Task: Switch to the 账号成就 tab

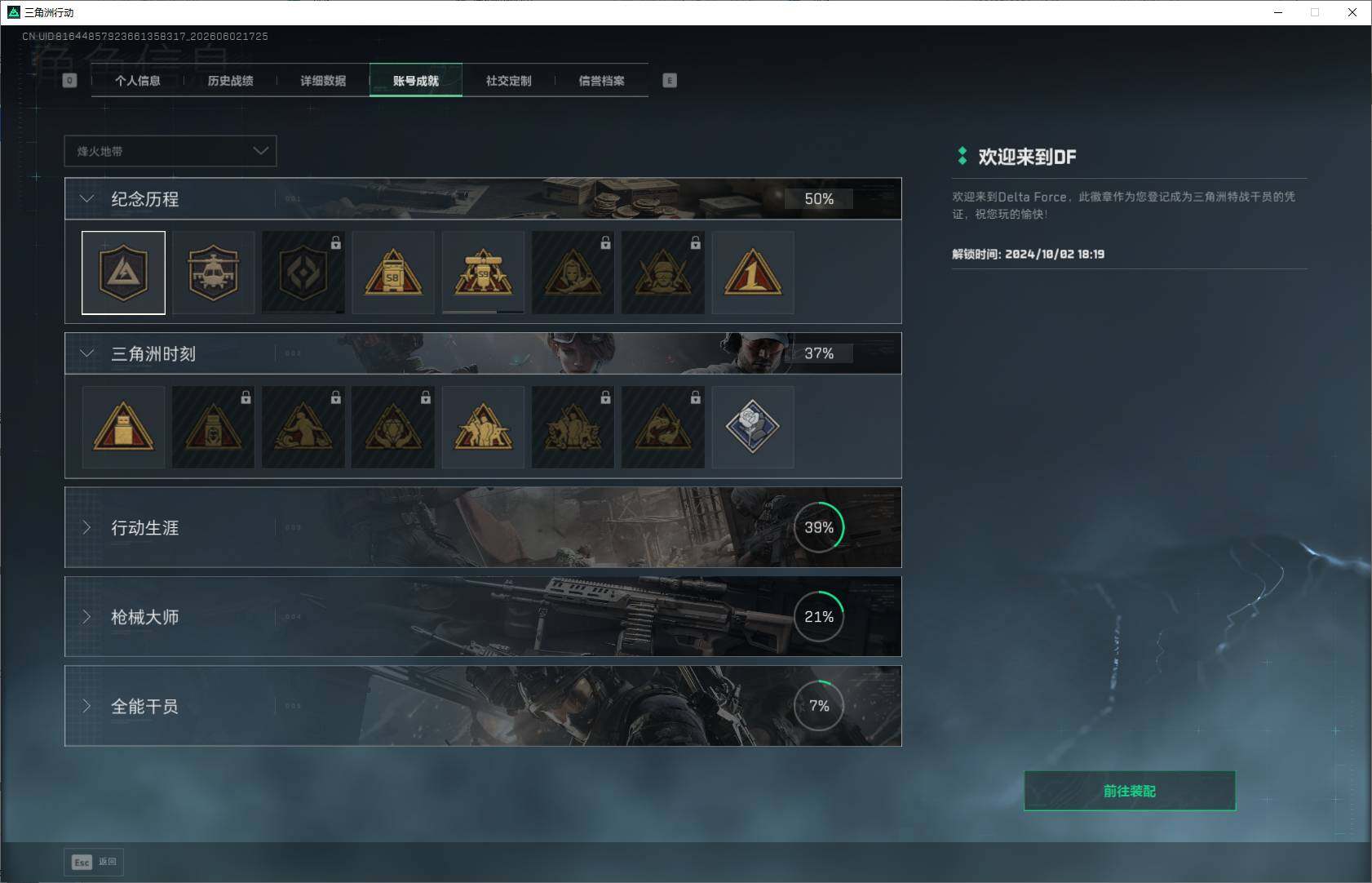Action: [x=416, y=80]
